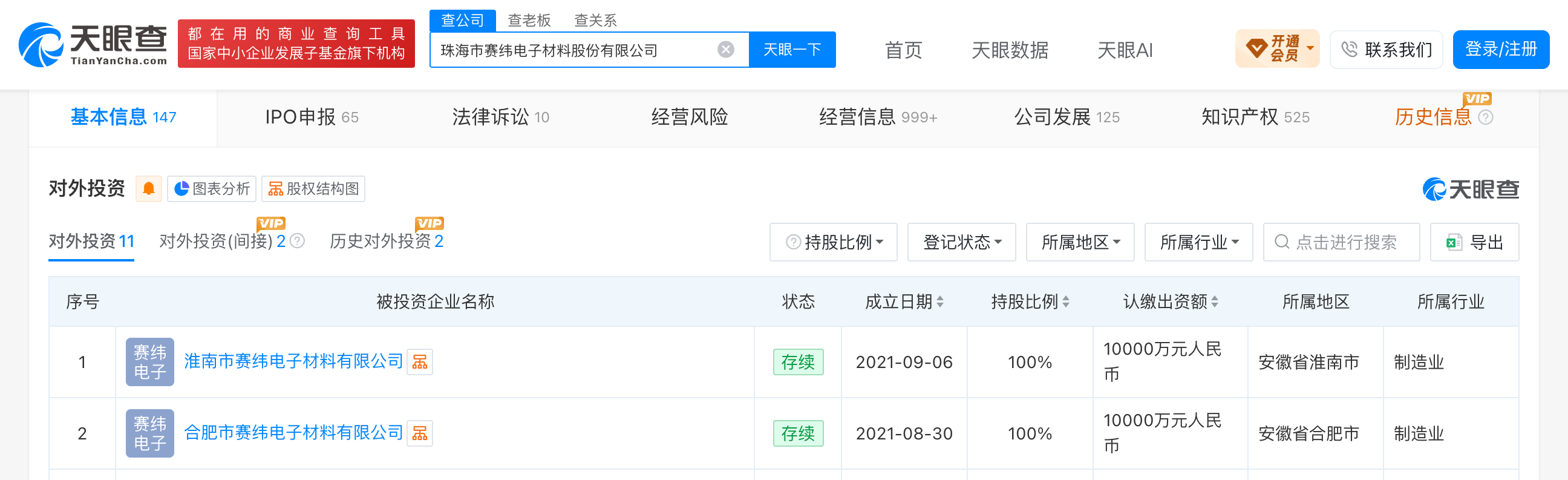This screenshot has width=1568, height=480.
Task: Expand the 所属行业 filter dropdown
Action: click(x=1199, y=243)
